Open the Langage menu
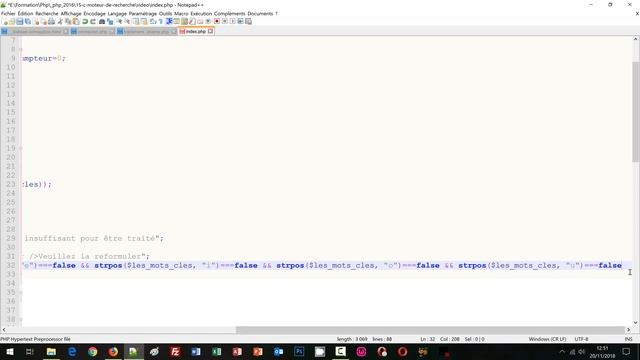The width and height of the screenshot is (640, 360). 117,13
